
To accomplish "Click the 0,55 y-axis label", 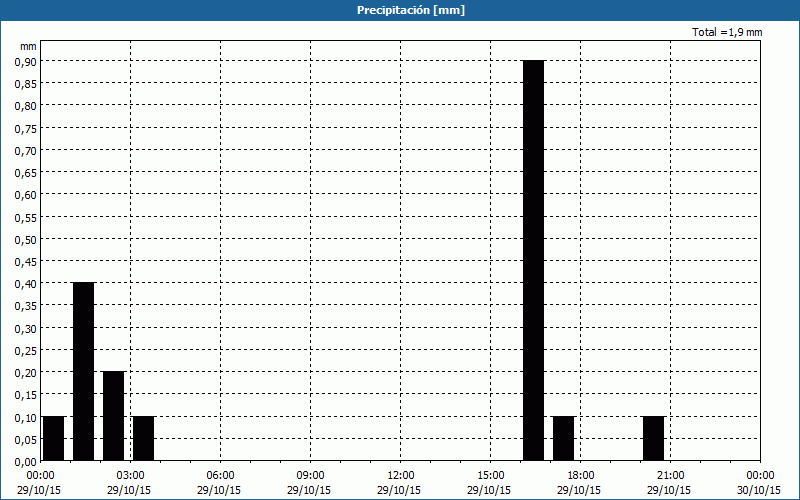I will (26, 217).
